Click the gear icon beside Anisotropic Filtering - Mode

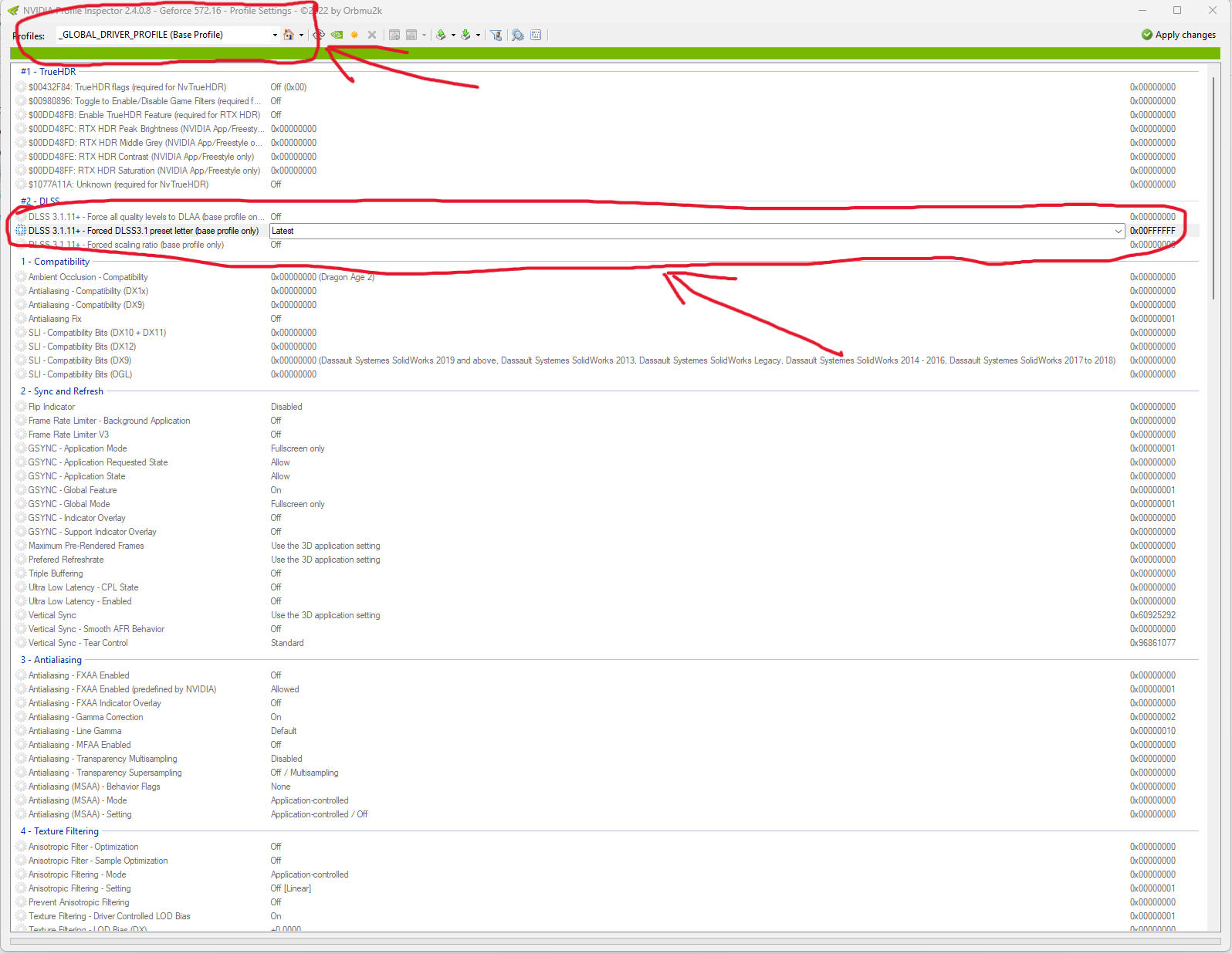point(22,874)
